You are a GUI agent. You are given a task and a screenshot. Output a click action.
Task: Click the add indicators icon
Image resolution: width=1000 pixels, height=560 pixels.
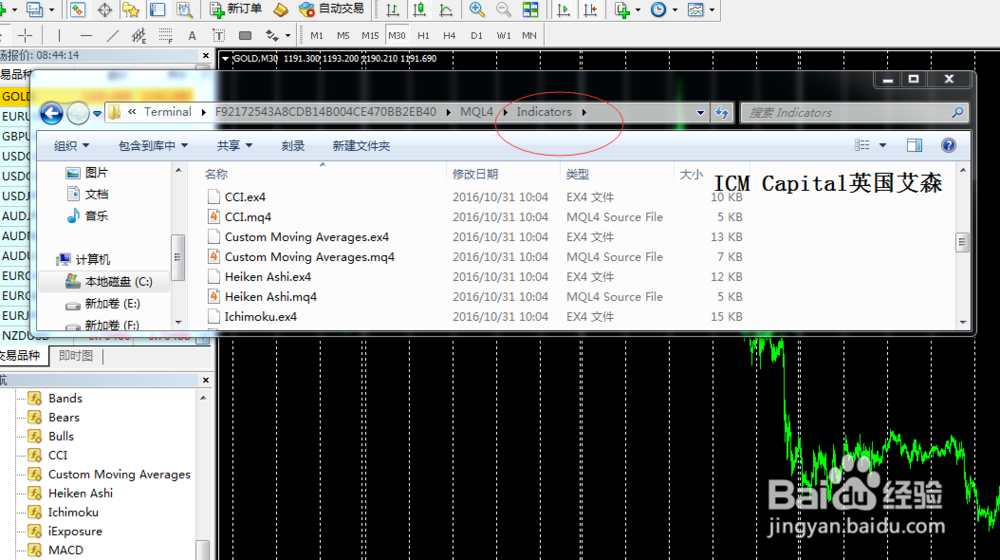(x=622, y=10)
